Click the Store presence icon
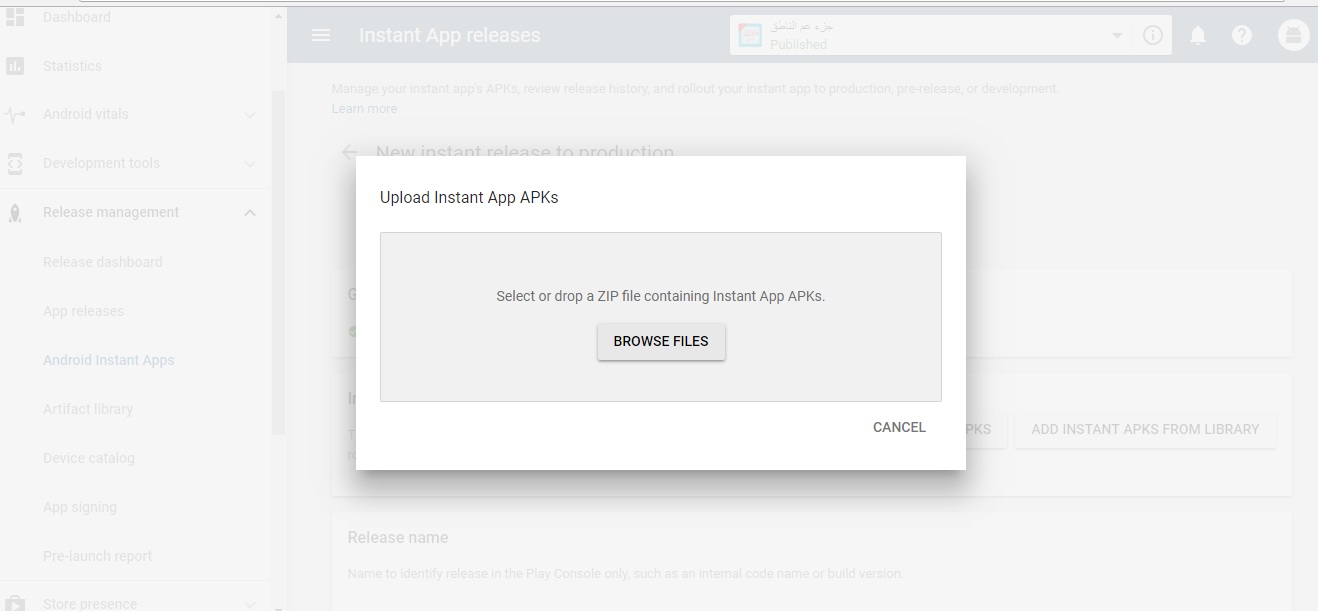 coord(15,604)
